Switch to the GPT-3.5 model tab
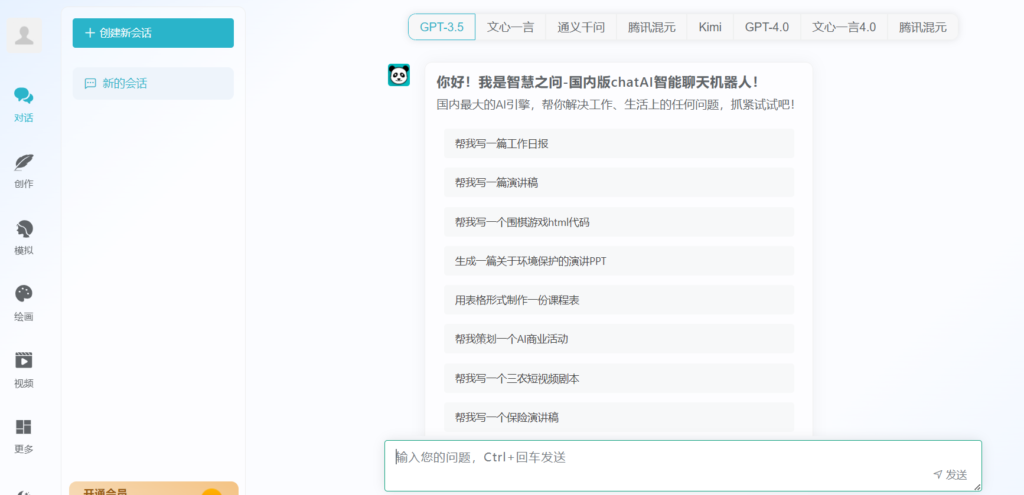Image resolution: width=1024 pixels, height=495 pixels. pos(441,27)
